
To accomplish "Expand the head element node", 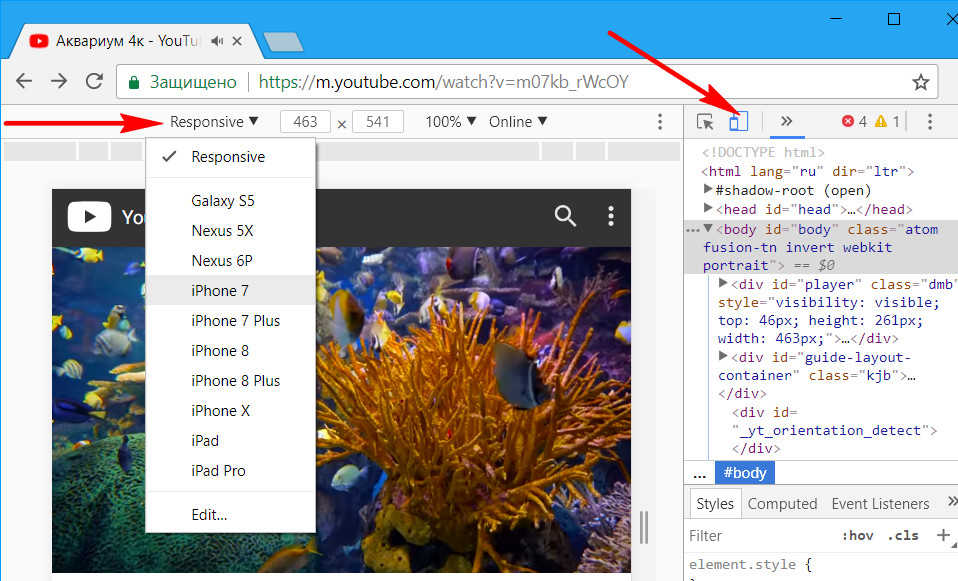I will tap(708, 208).
